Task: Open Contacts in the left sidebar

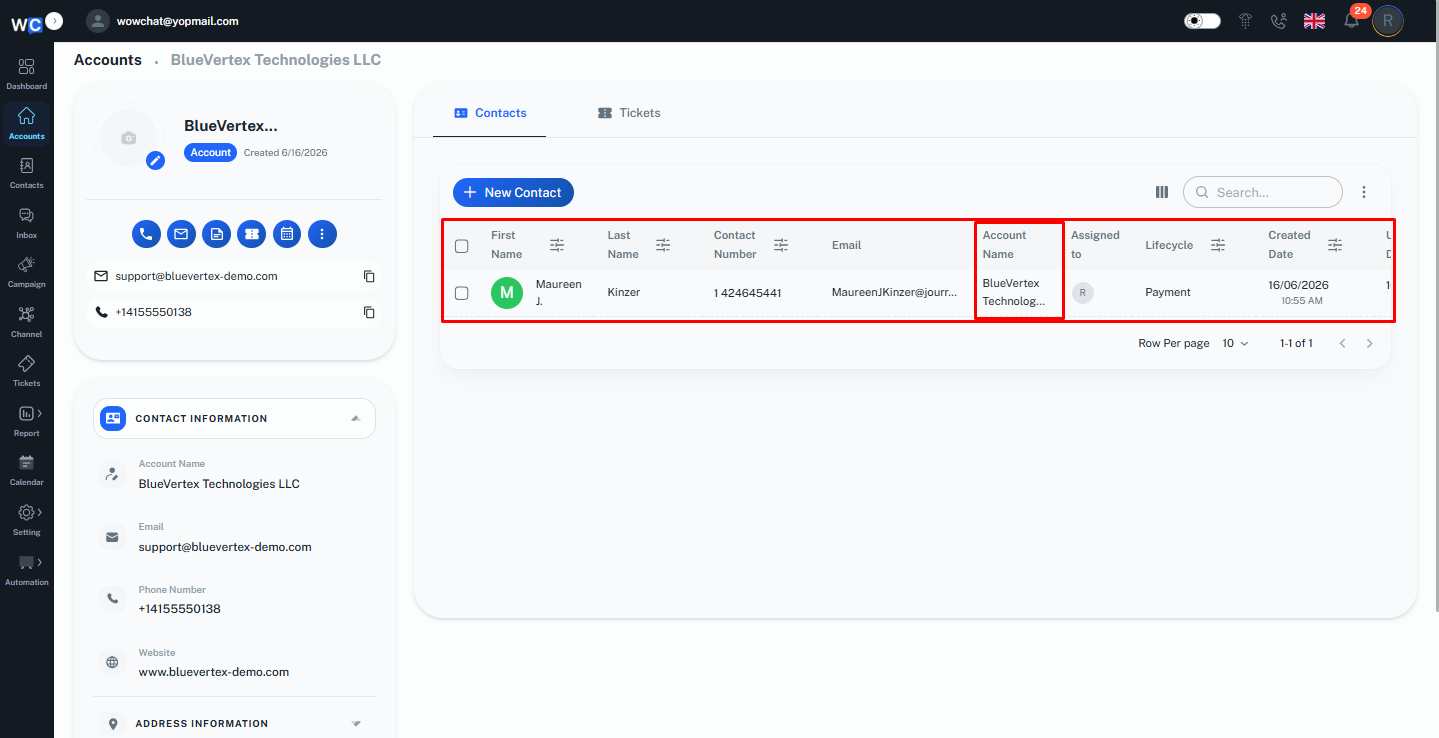Action: pyautogui.click(x=26, y=172)
